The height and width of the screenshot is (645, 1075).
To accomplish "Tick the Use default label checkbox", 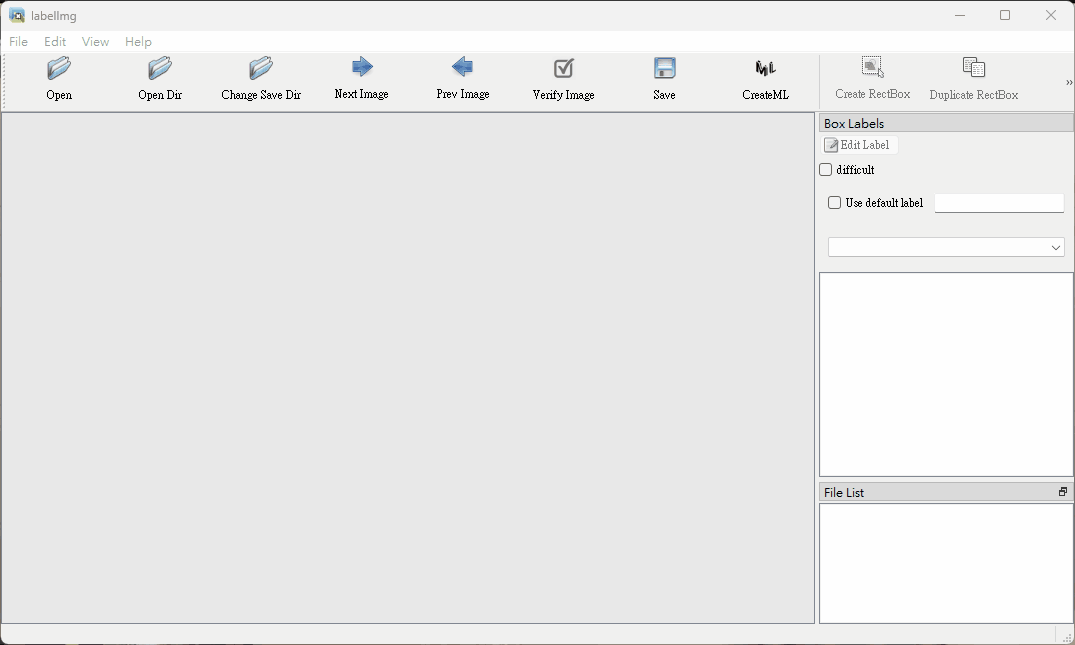I will tap(835, 203).
